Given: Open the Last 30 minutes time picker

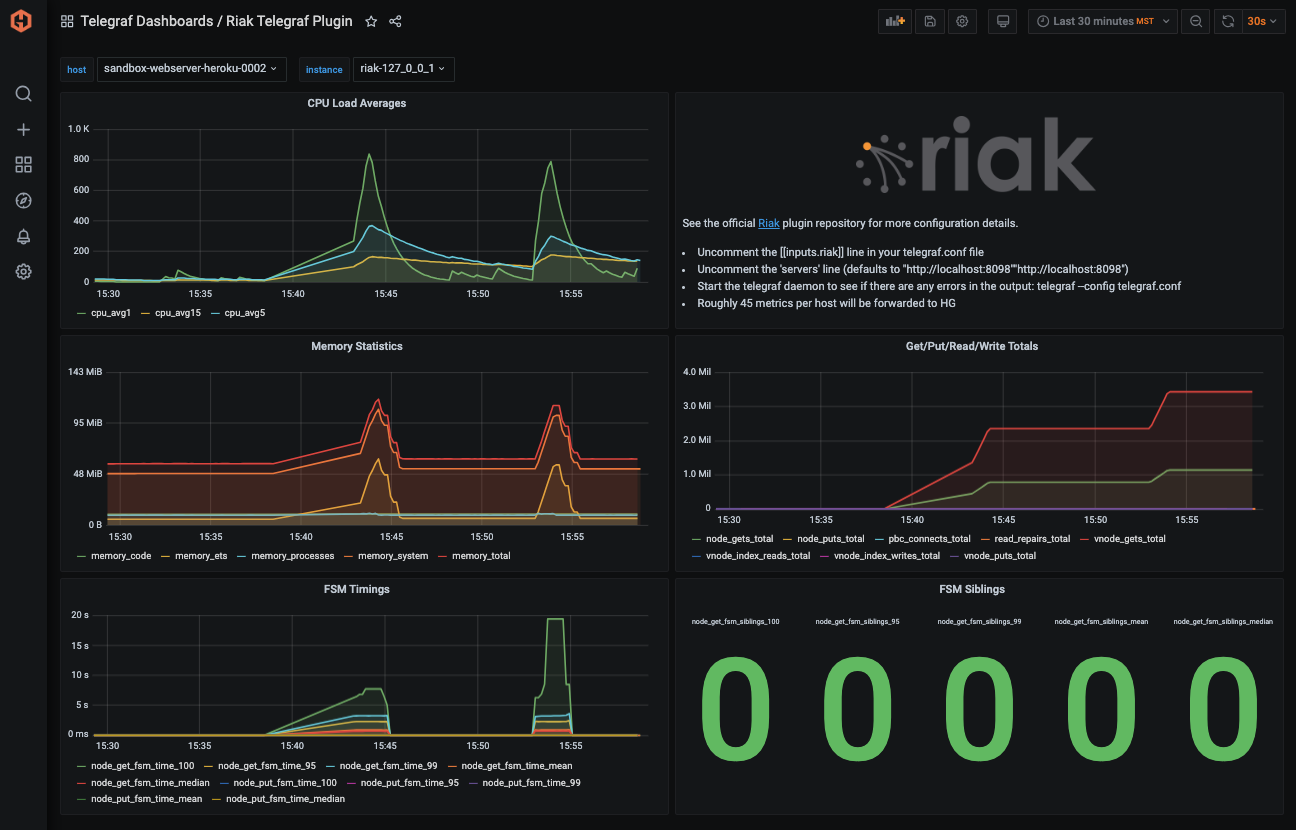Looking at the screenshot, I should (1103, 21).
